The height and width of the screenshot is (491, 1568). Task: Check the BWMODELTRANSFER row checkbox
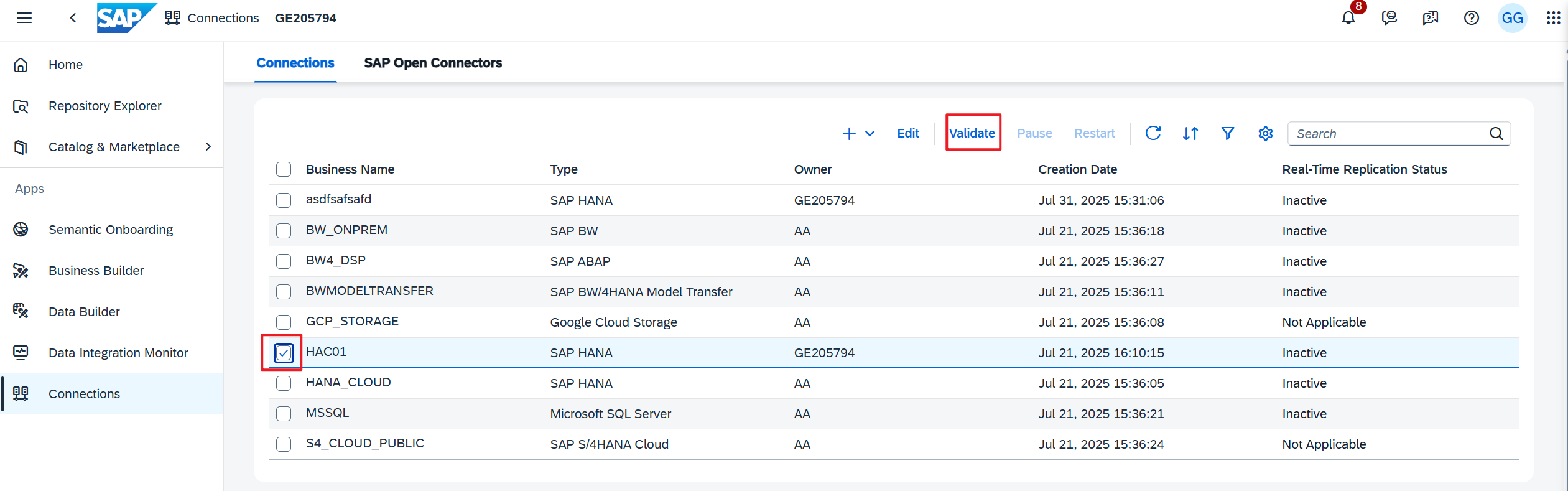(x=284, y=292)
